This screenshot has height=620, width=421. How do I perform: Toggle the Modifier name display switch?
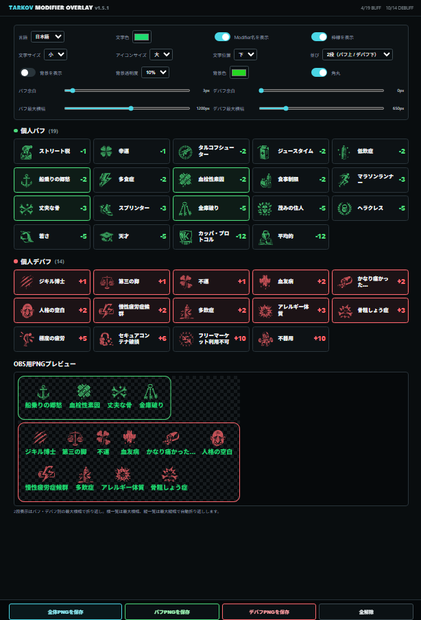(222, 37)
